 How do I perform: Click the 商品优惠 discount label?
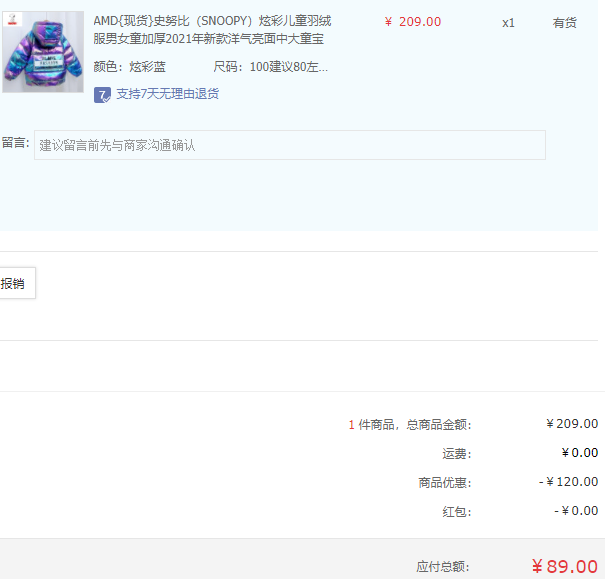pyautogui.click(x=444, y=483)
